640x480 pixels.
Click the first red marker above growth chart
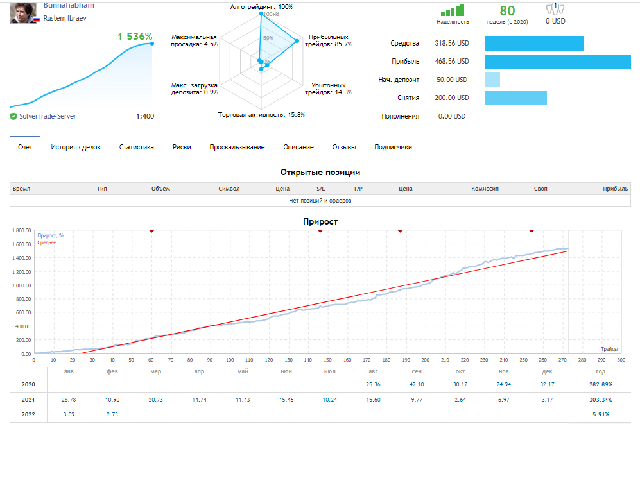(151, 230)
